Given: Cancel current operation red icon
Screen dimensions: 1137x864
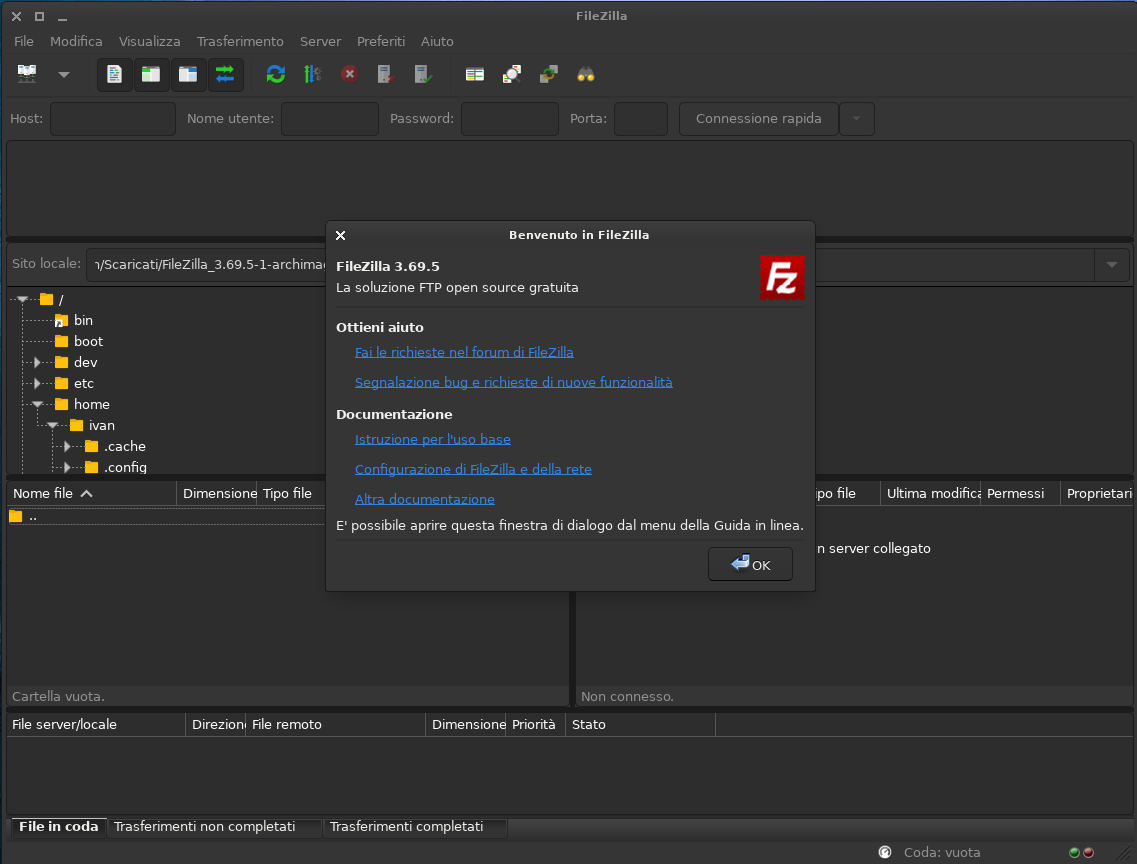Looking at the screenshot, I should click(x=350, y=74).
